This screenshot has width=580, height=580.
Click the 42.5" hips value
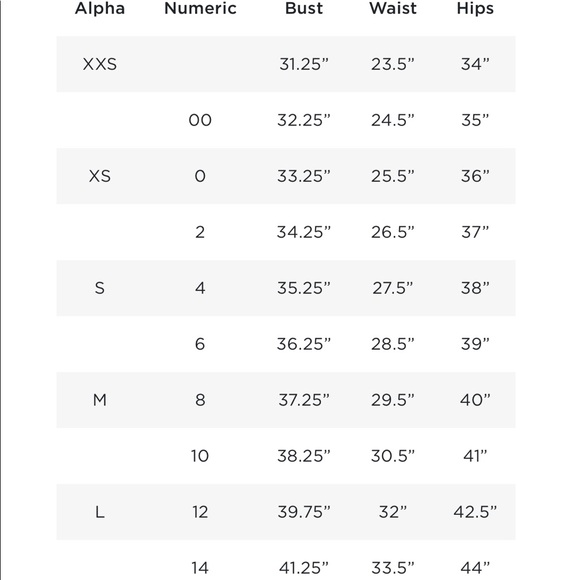coord(475,512)
